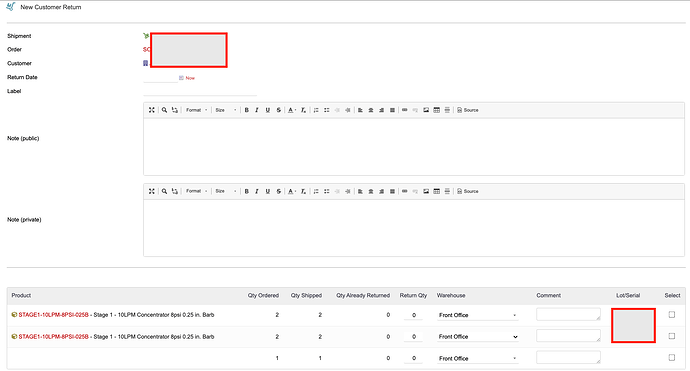Insert link in public note editor
690x371 pixels.
pos(404,110)
